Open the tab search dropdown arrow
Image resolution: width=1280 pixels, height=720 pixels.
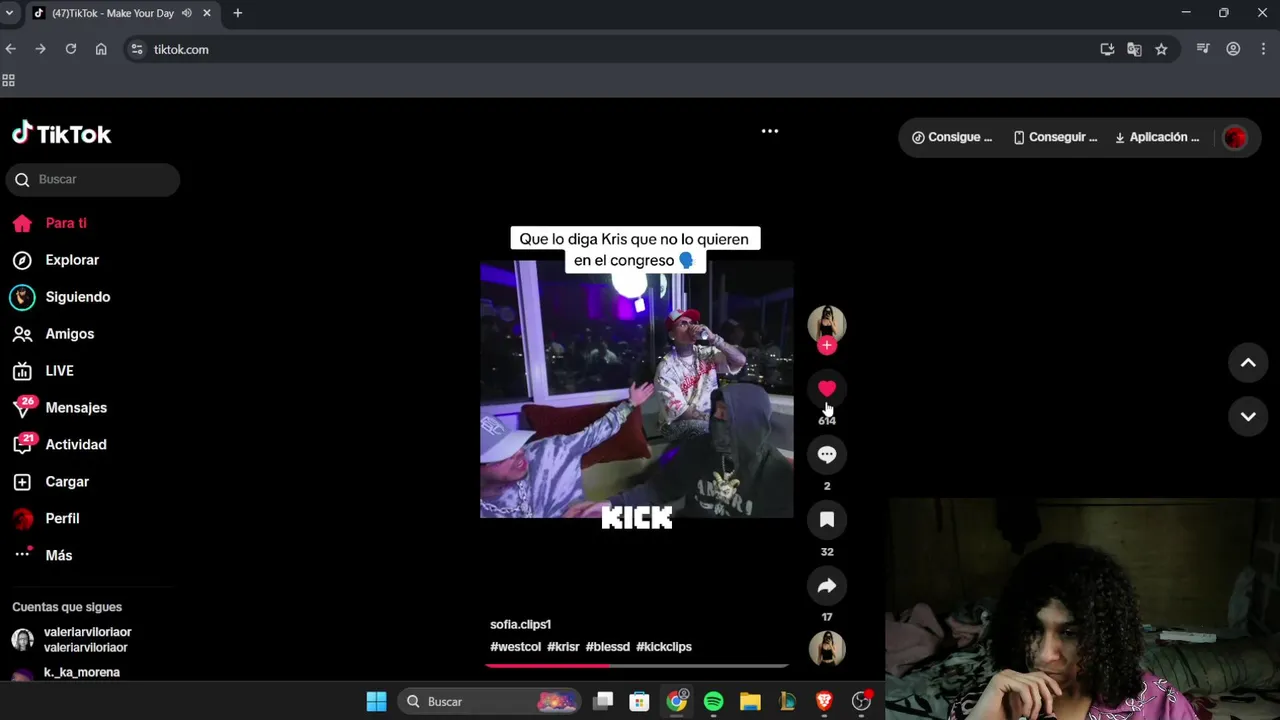(x=9, y=13)
